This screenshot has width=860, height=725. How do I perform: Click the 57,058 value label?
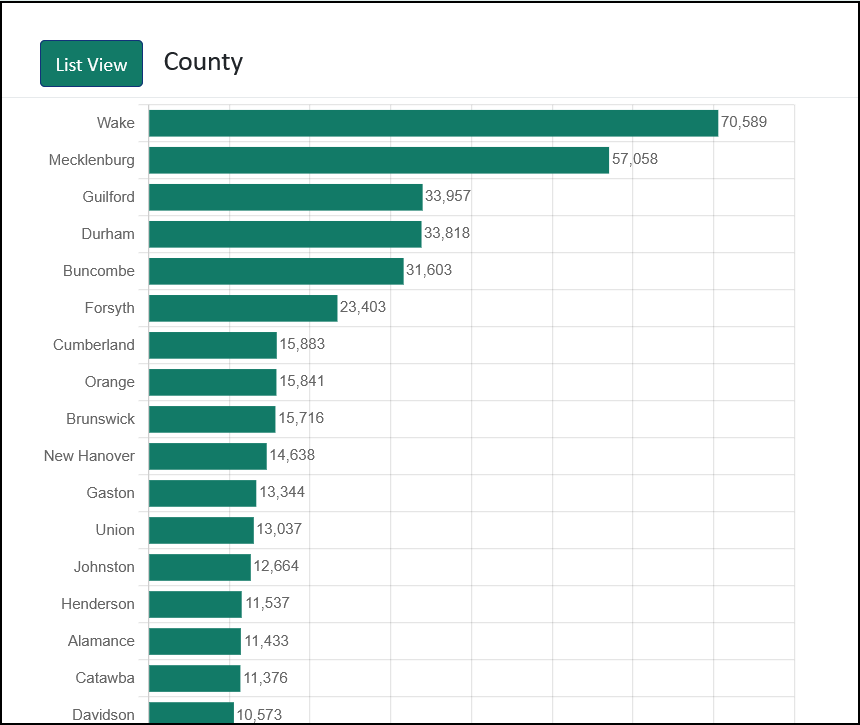[635, 159]
